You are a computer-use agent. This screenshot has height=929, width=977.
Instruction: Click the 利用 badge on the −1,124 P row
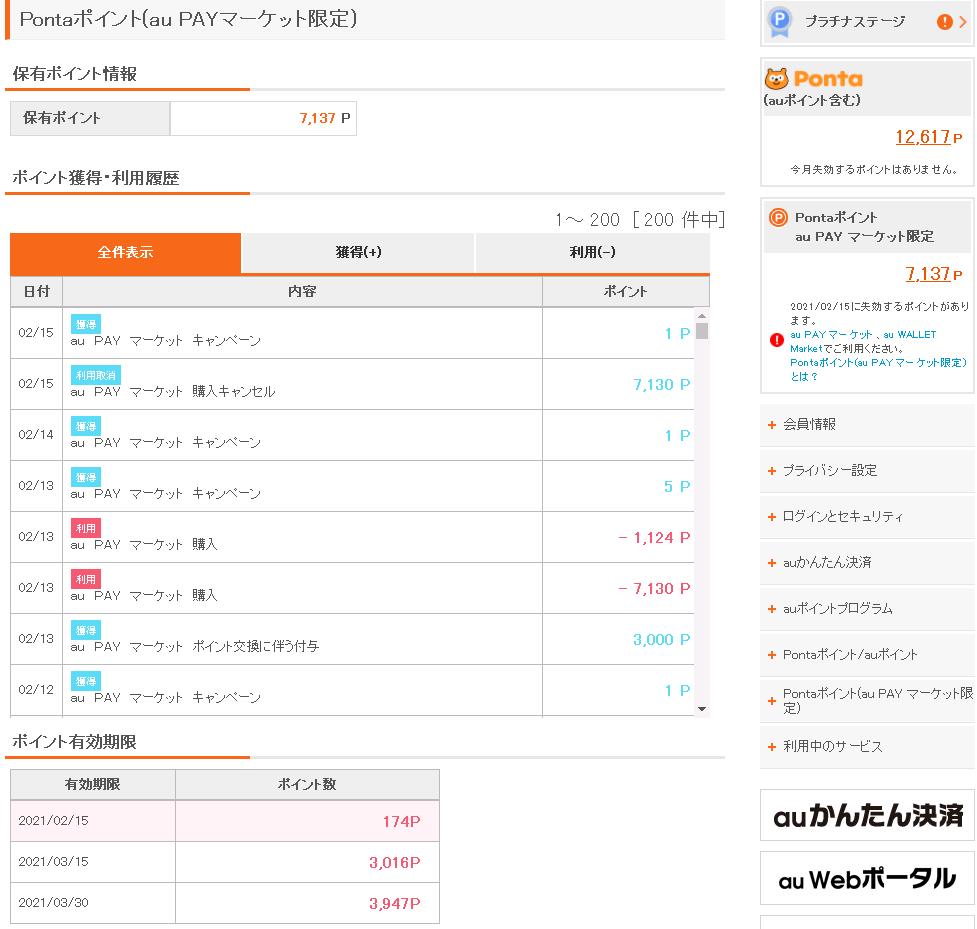point(86,528)
